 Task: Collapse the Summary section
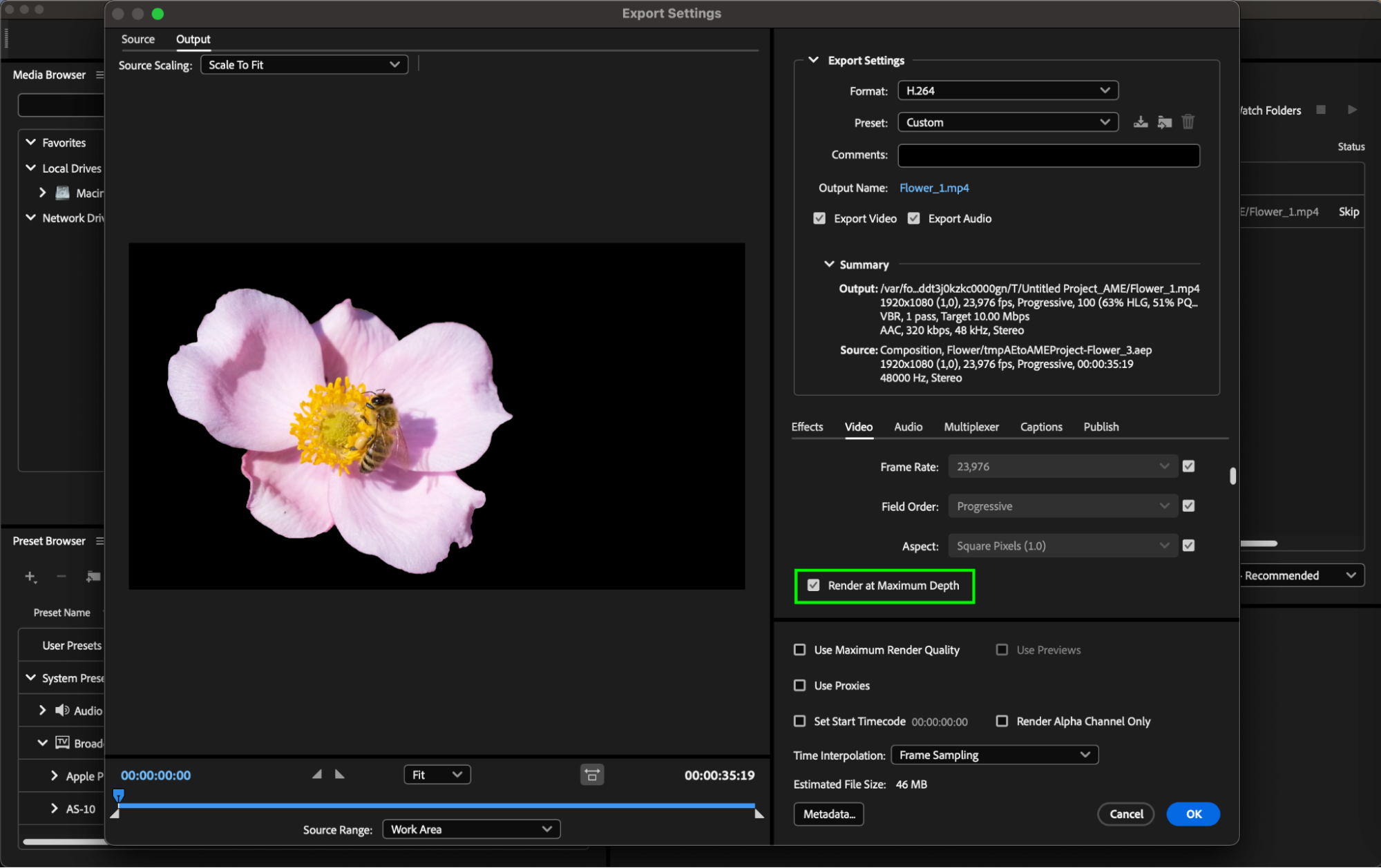tap(829, 264)
